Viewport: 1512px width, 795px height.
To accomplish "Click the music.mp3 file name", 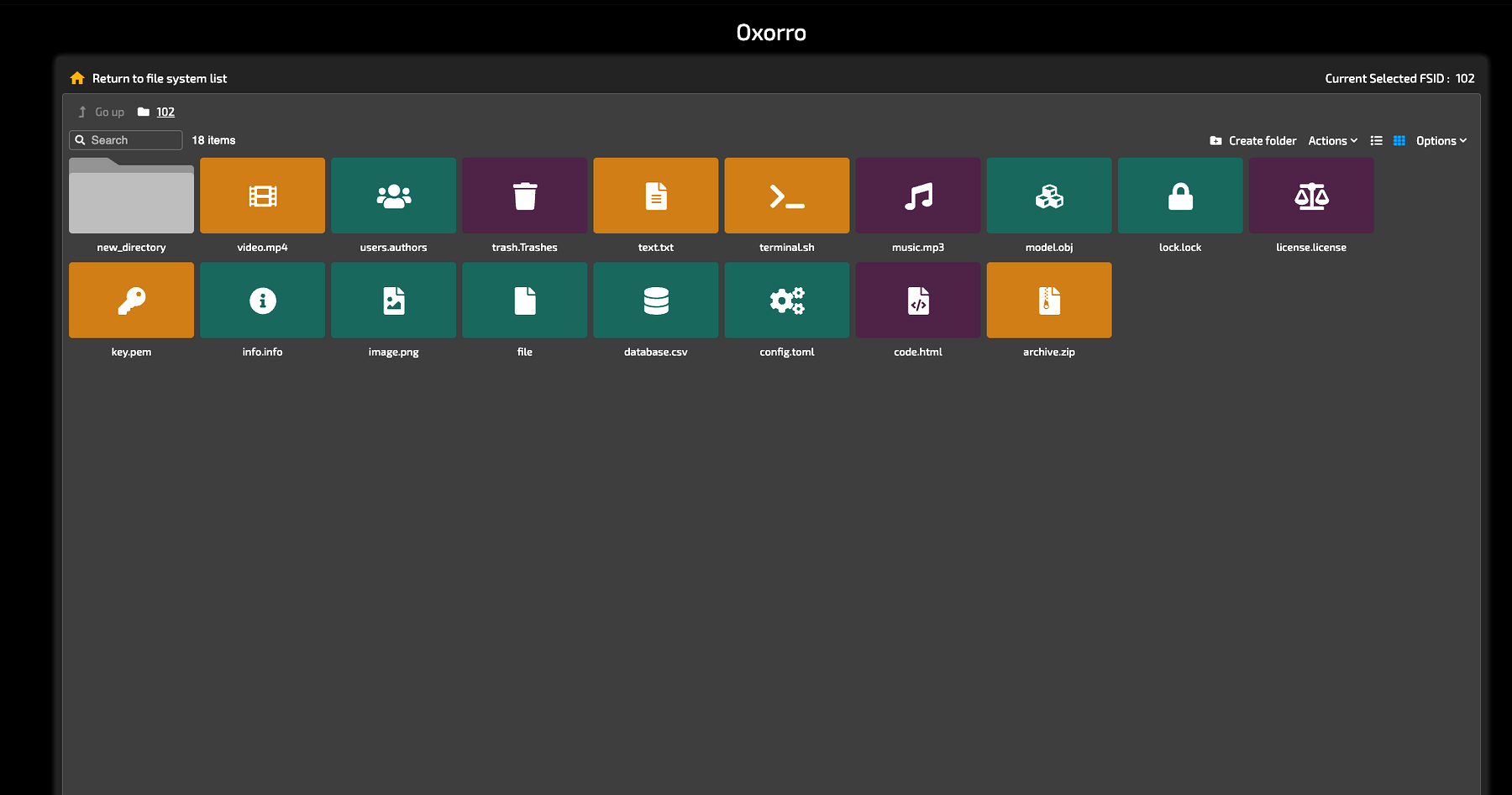I will (917, 248).
